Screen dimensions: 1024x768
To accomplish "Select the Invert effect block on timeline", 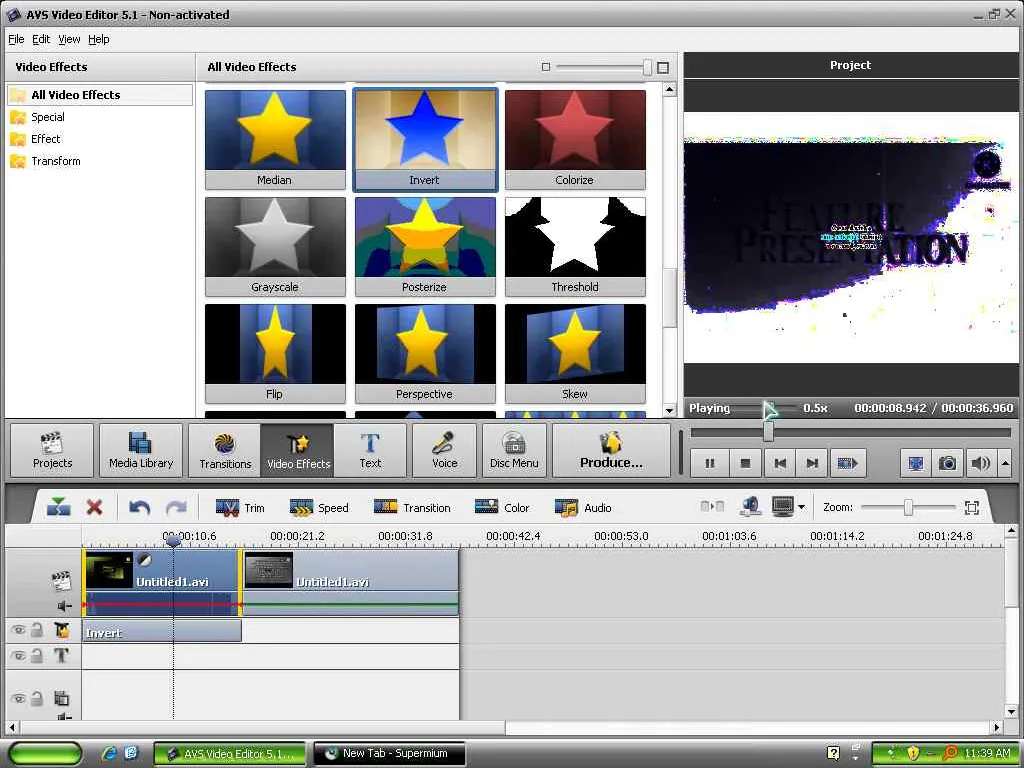I will pos(162,632).
